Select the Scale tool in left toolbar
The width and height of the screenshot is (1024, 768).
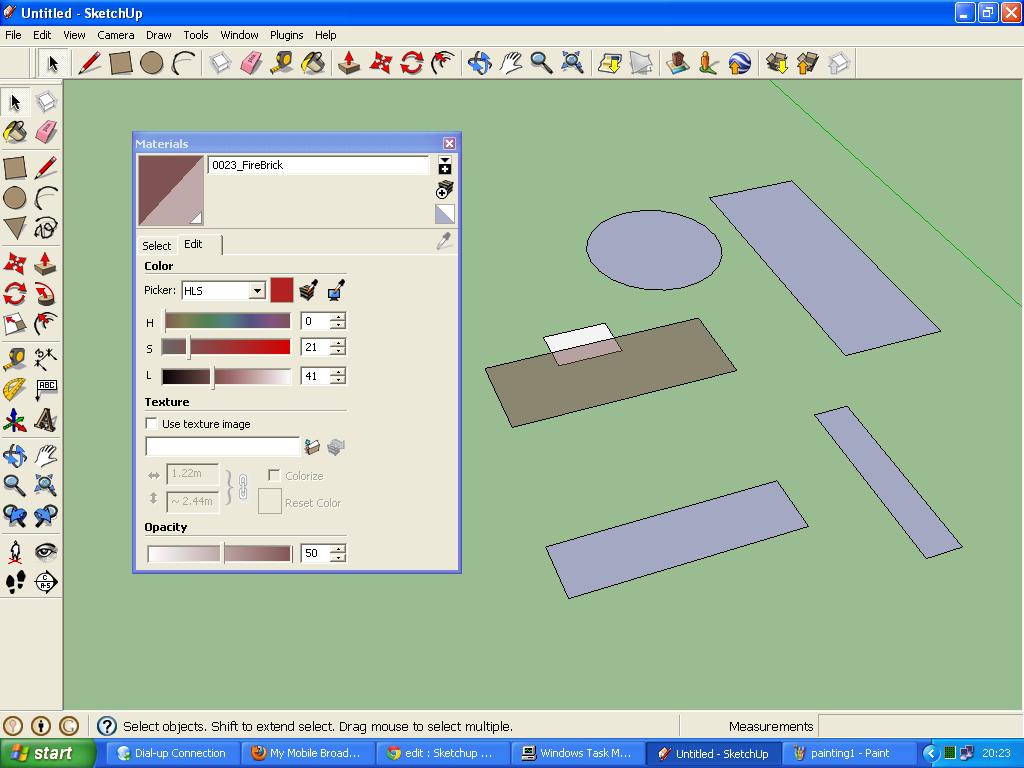(15, 324)
